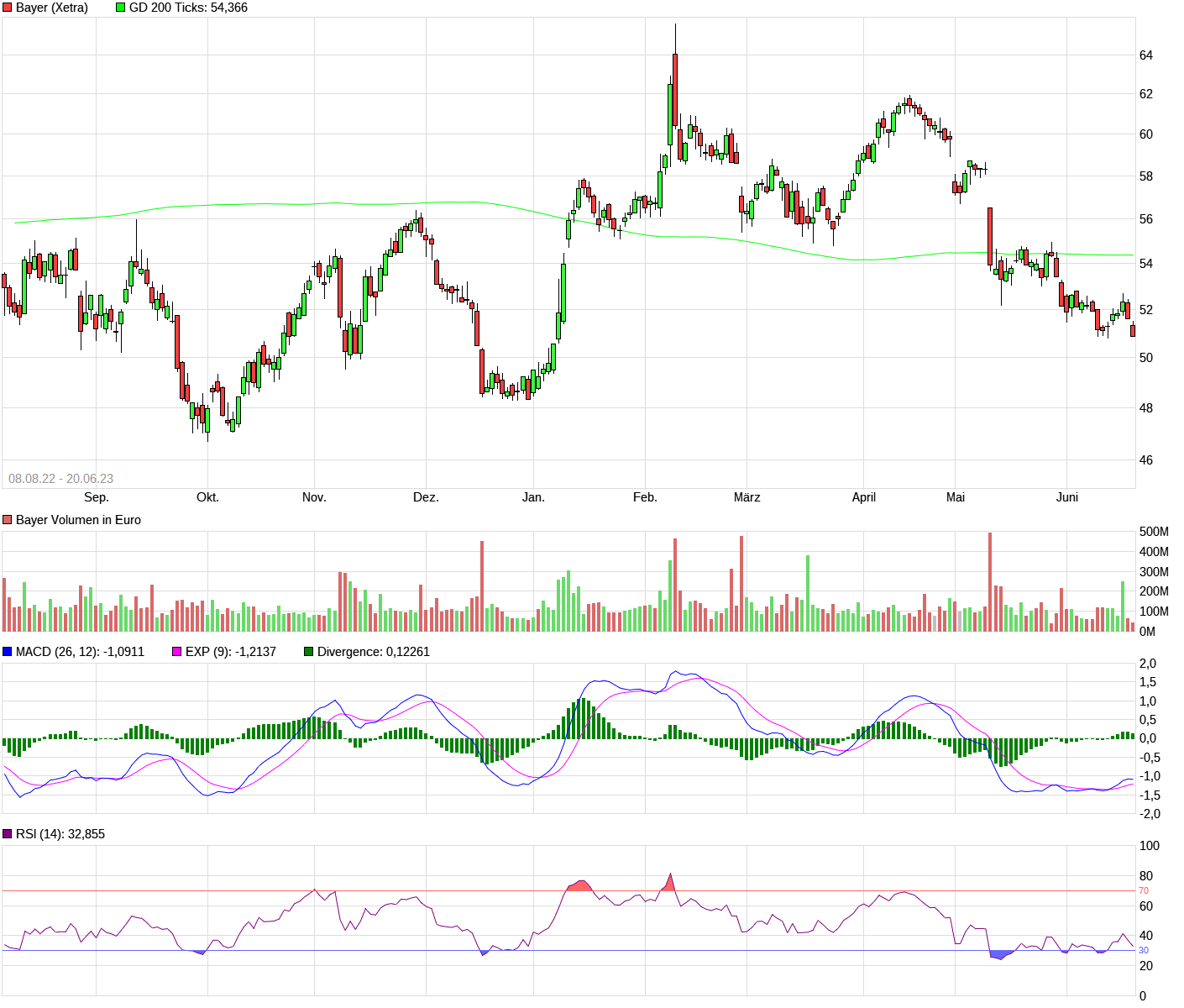This screenshot has height=1008, width=1184.
Task: Click the 30 oversold level label on RSI
Action: [1142, 951]
